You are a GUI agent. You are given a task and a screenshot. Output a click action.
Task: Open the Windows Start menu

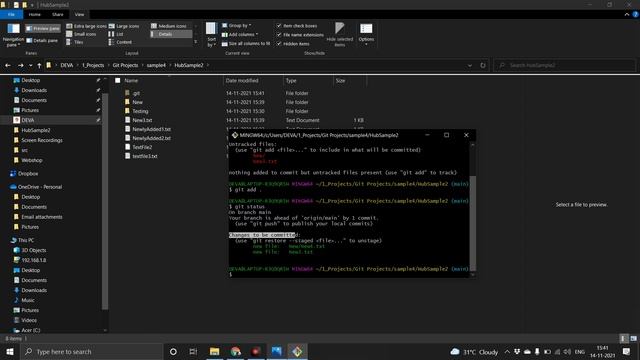click(x=9, y=351)
